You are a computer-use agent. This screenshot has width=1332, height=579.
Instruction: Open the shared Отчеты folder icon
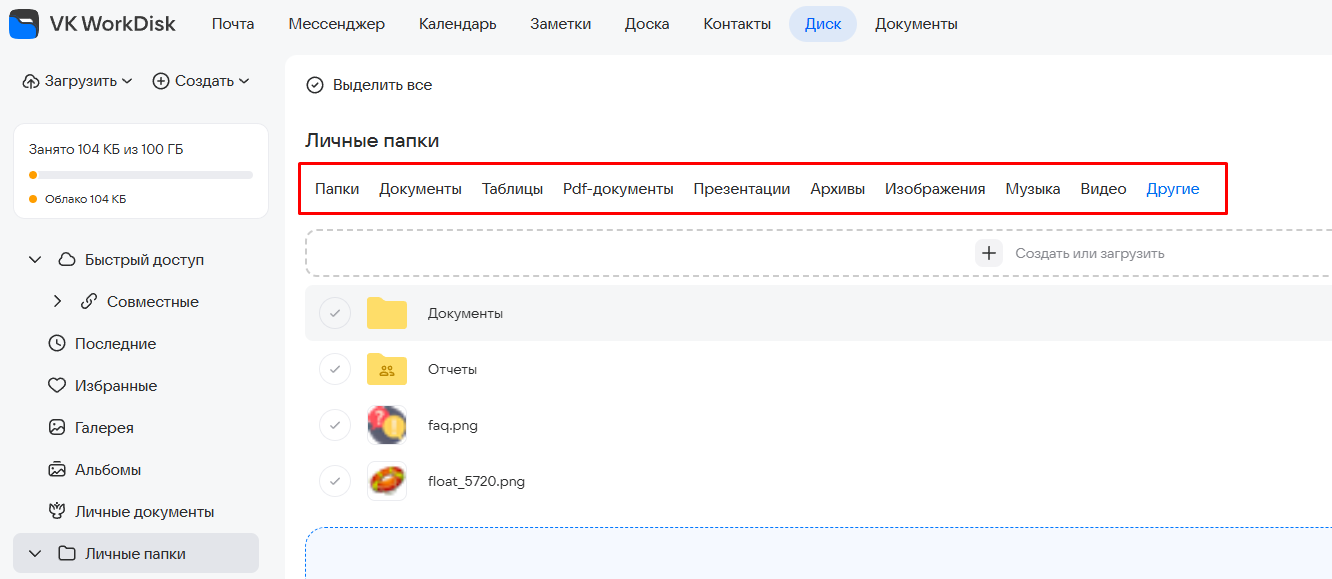click(x=387, y=369)
